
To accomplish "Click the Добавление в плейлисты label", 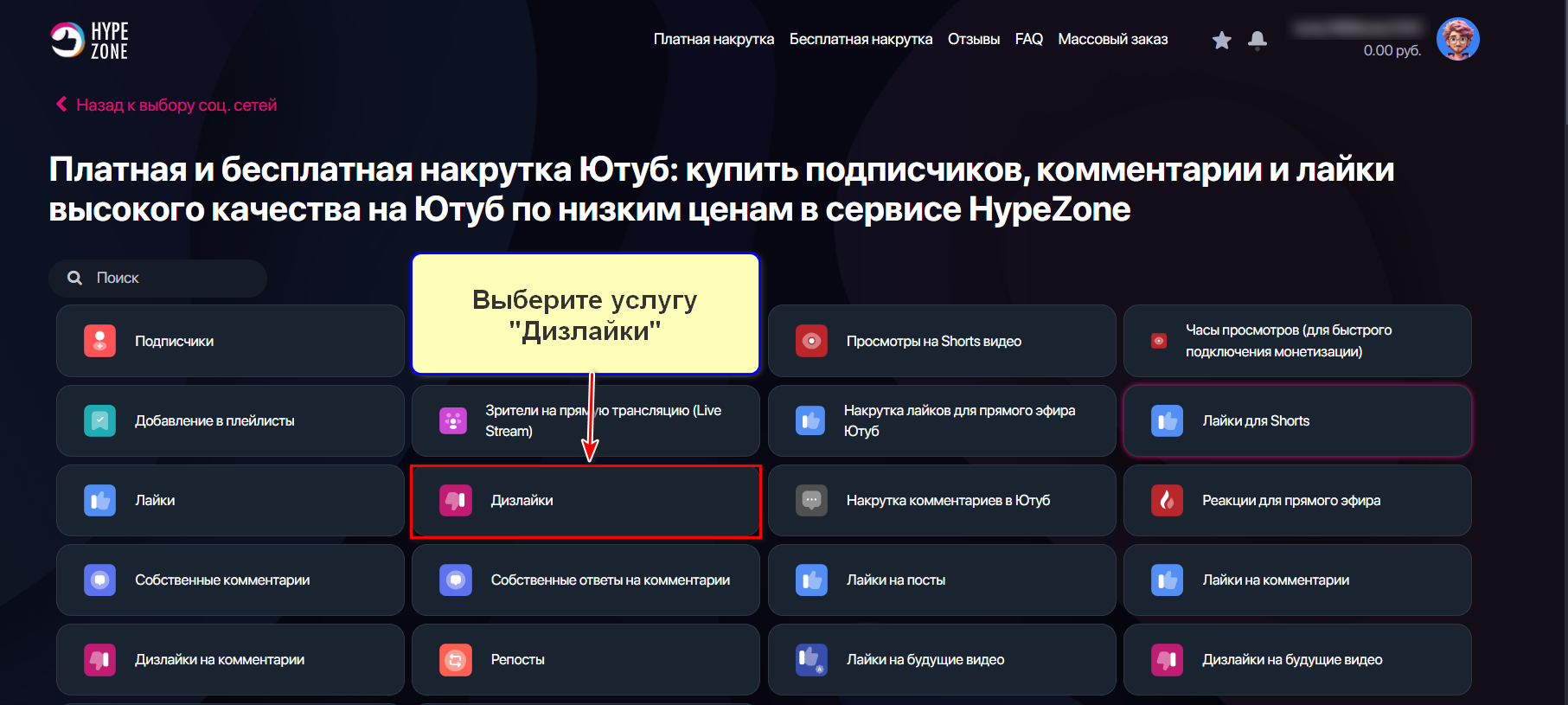I will pos(214,420).
